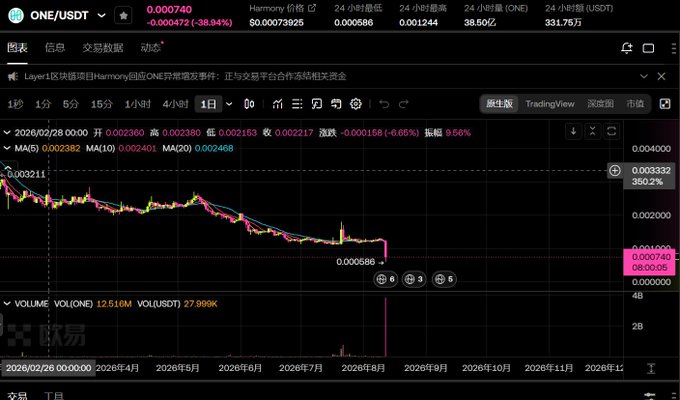Image resolution: width=680 pixels, height=400 pixels.
Task: Collapse the MA indicator row chevron
Action: click(7, 148)
